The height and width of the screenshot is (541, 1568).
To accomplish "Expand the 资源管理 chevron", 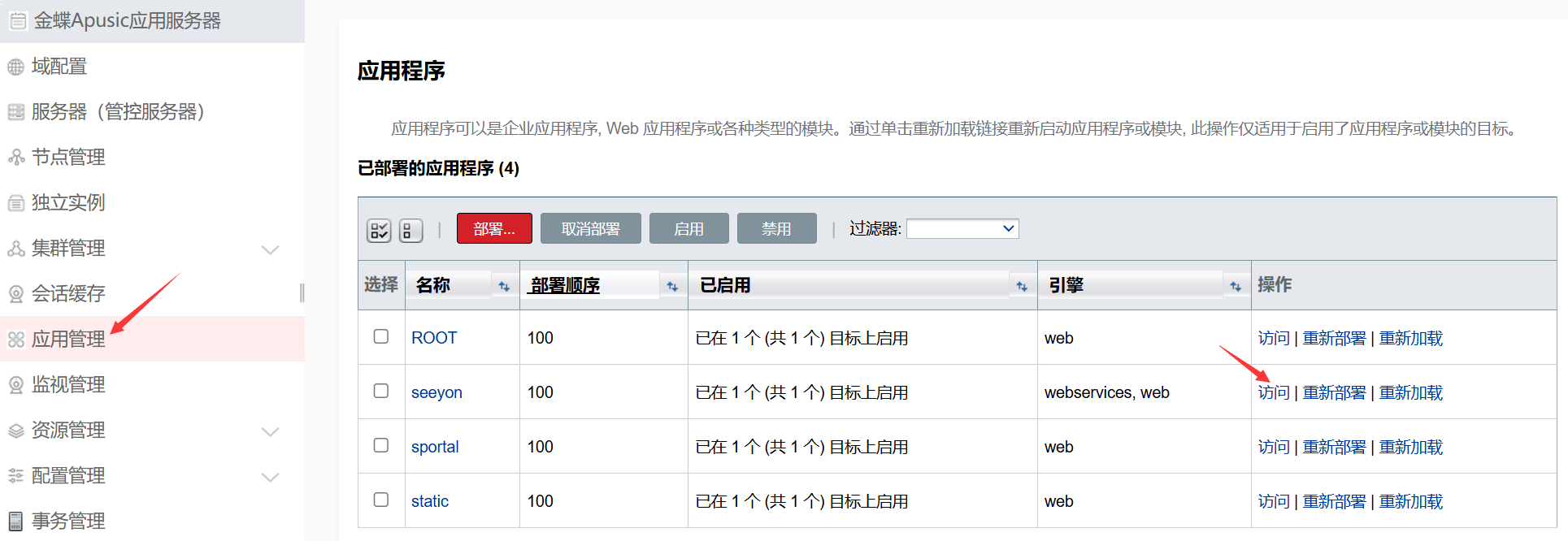I will [x=270, y=431].
